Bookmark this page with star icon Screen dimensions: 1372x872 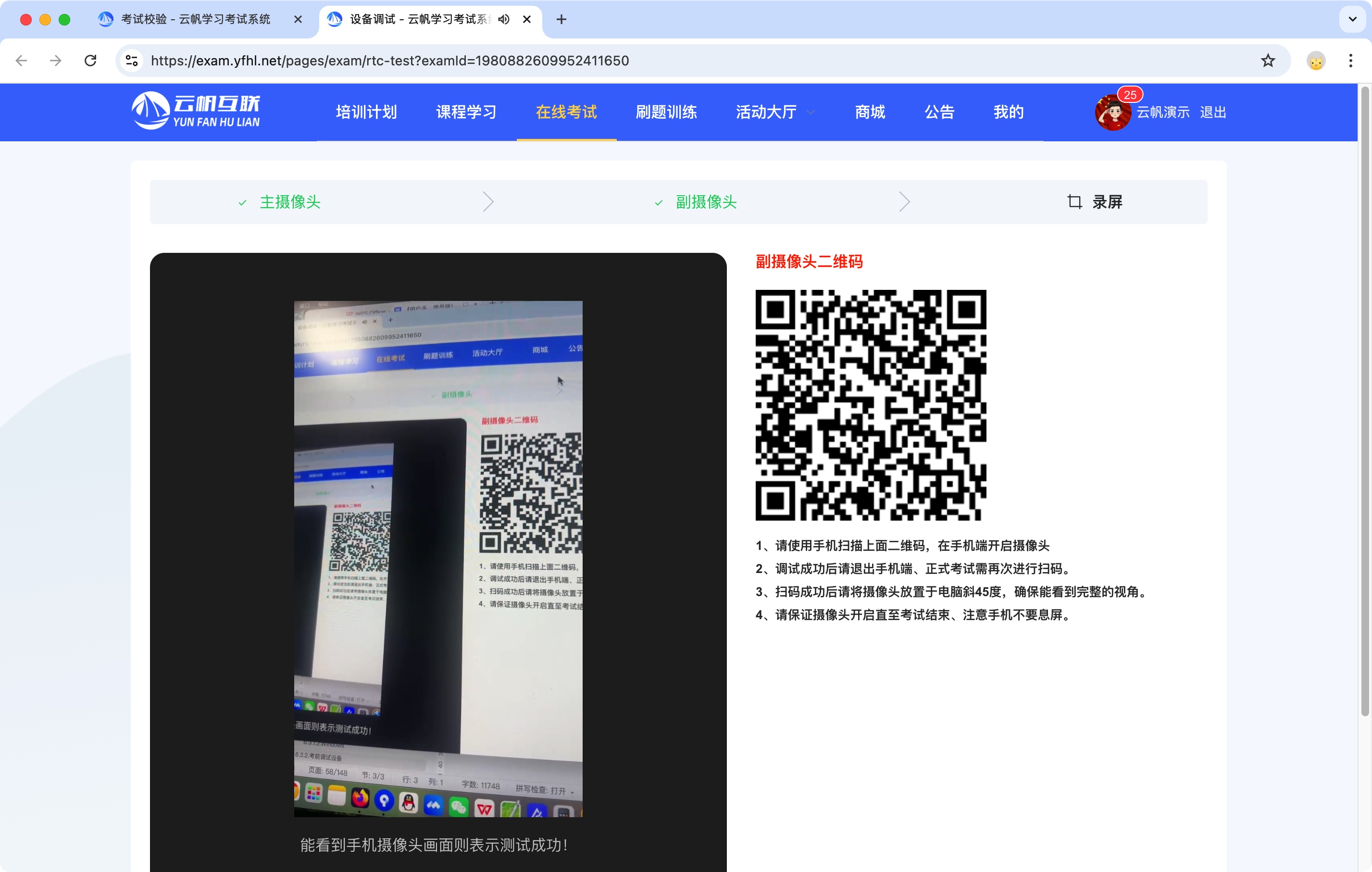pos(1267,61)
